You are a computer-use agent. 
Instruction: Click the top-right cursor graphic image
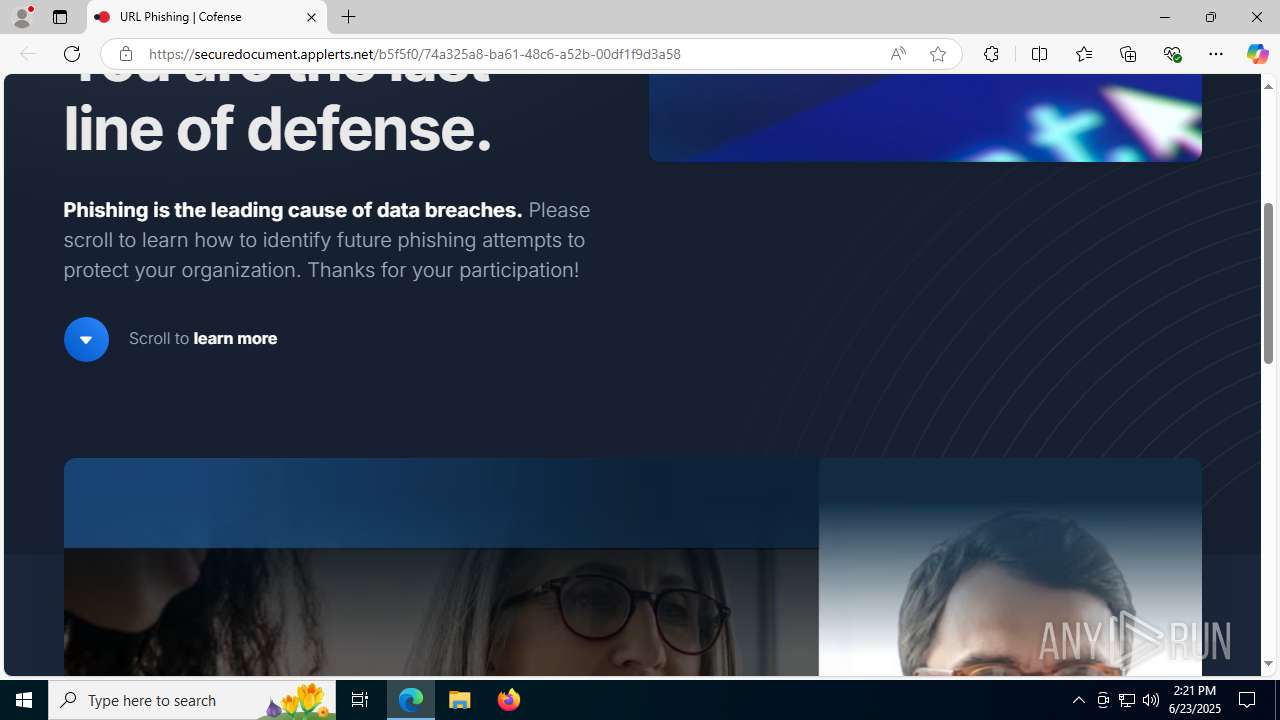coord(925,117)
